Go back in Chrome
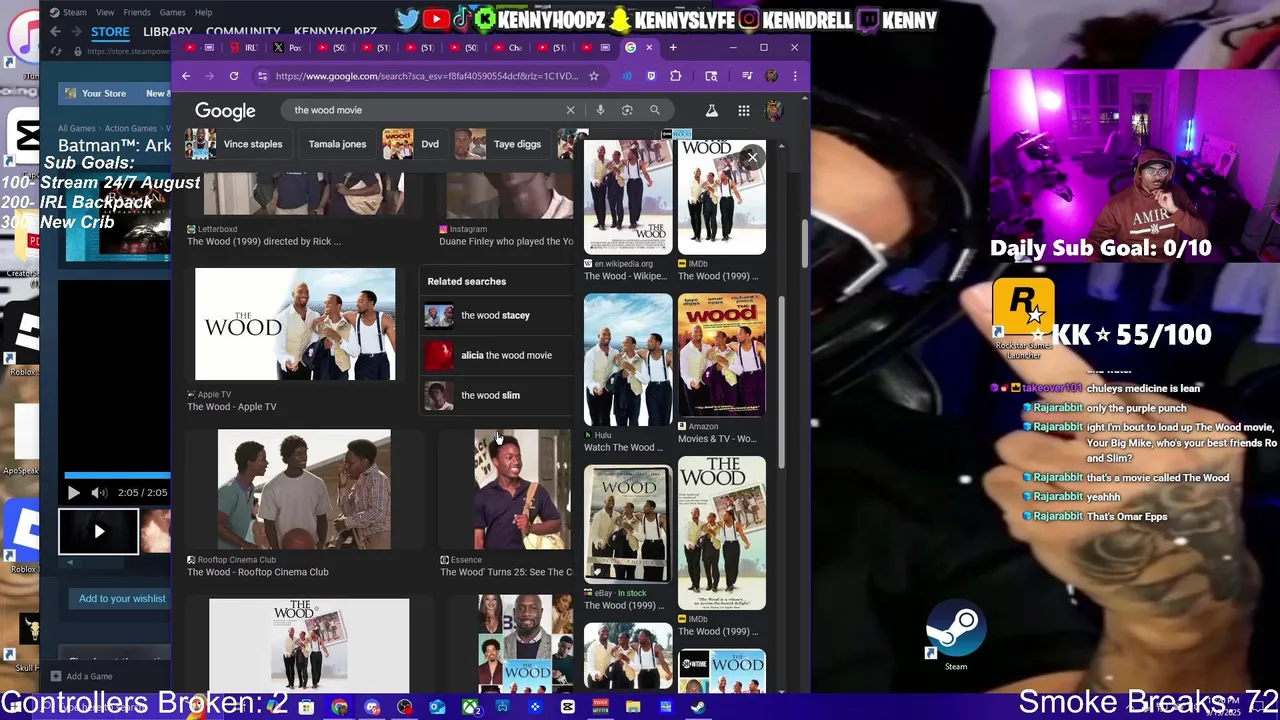 pos(186,76)
